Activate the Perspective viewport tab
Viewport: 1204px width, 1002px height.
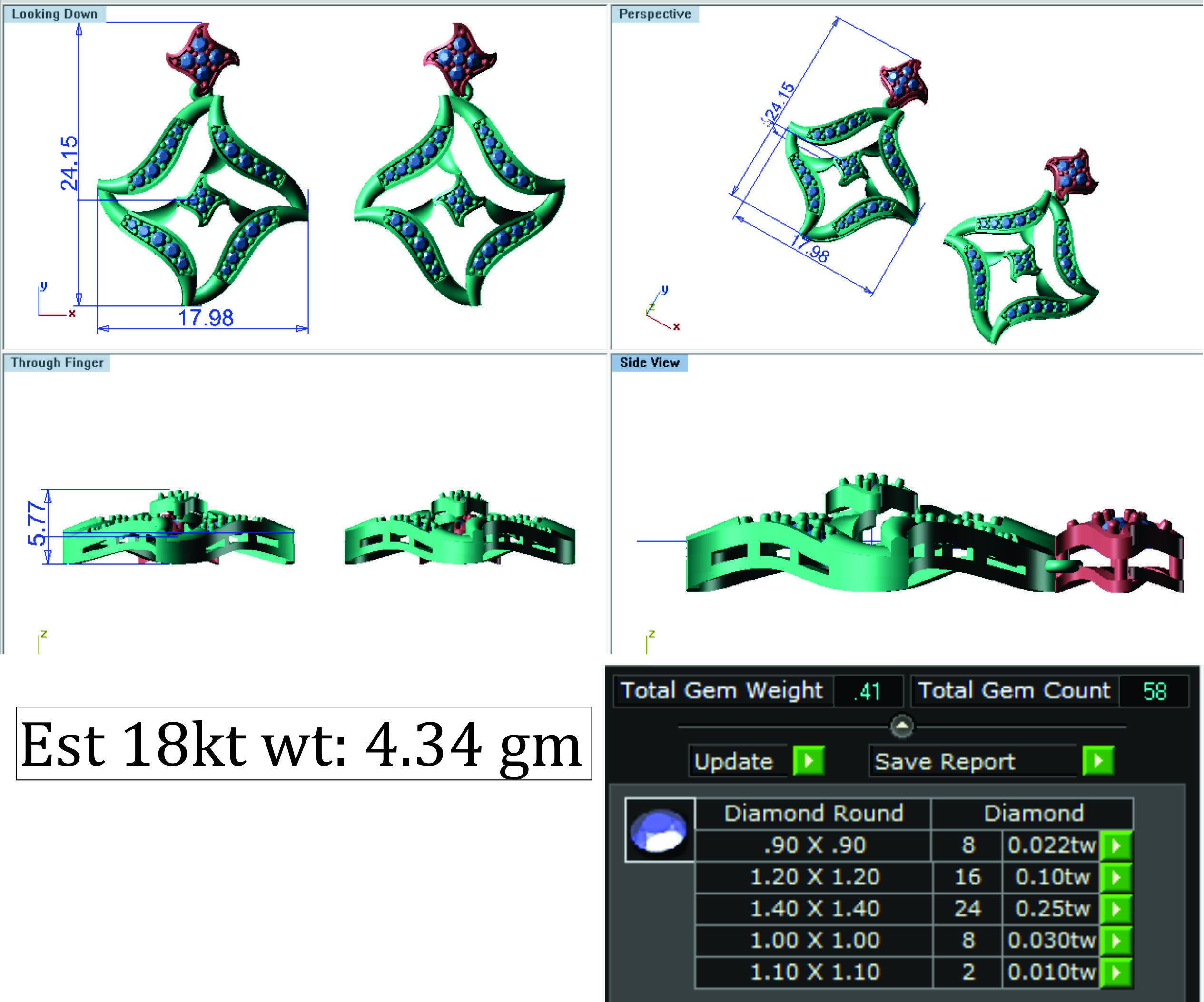coord(655,14)
